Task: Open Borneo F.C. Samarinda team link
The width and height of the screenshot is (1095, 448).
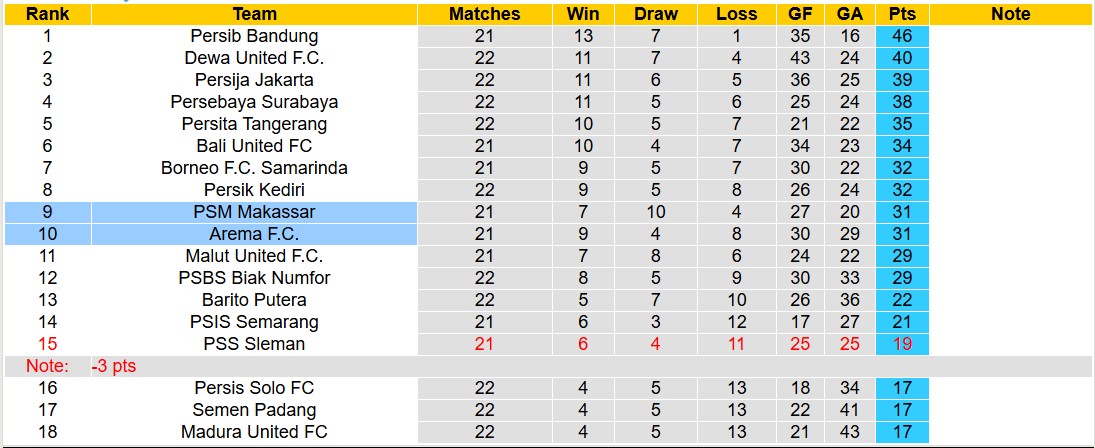Action: [254, 168]
